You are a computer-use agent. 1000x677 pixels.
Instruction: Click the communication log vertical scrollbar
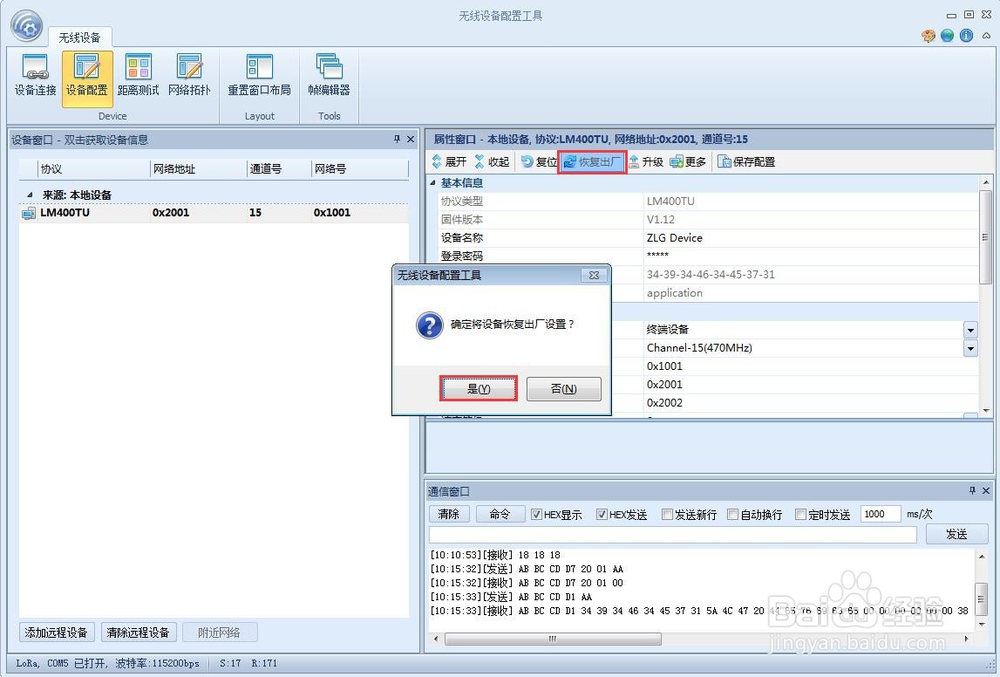pos(982,597)
